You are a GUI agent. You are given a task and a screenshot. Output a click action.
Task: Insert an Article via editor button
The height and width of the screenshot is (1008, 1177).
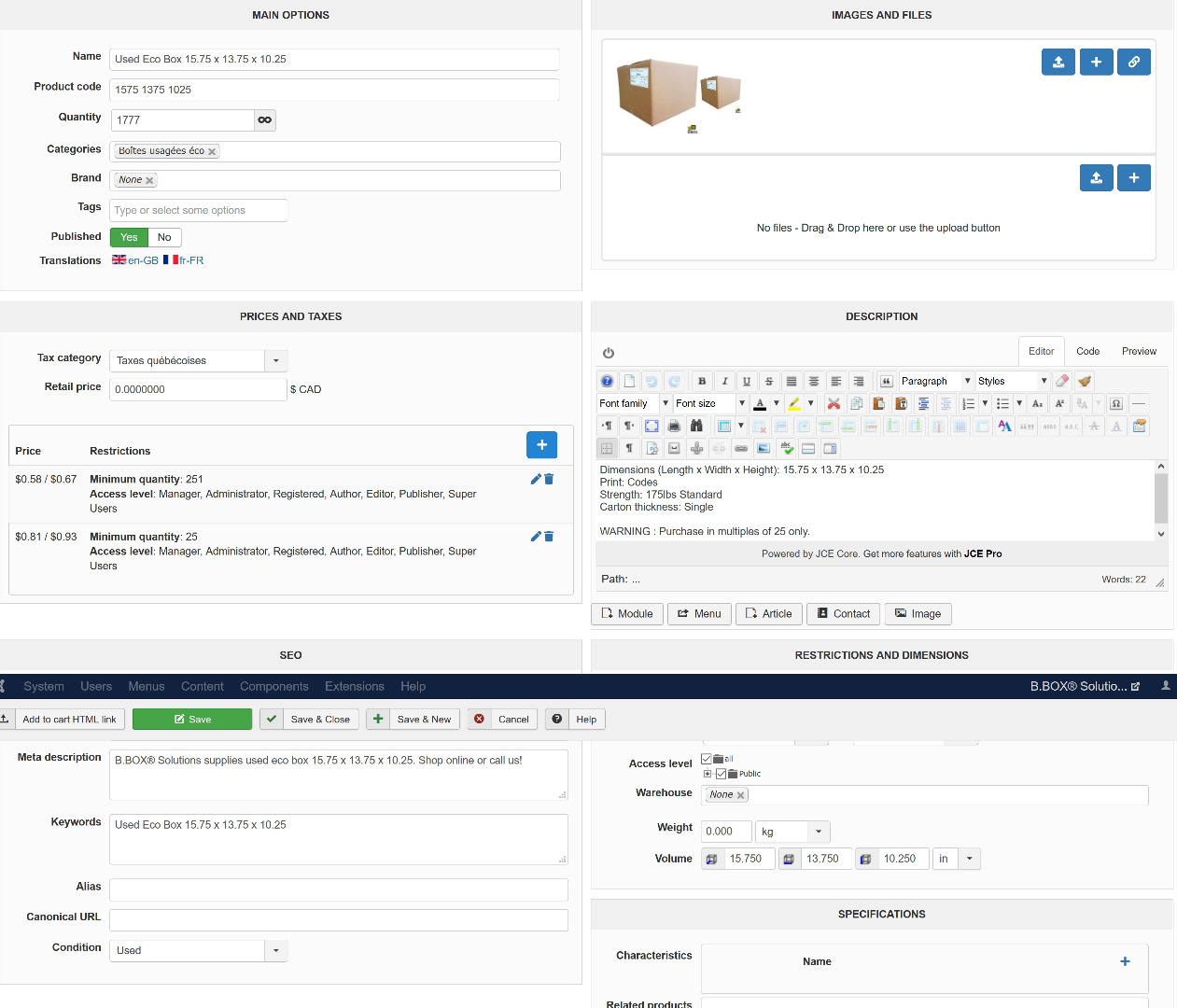[x=769, y=613]
